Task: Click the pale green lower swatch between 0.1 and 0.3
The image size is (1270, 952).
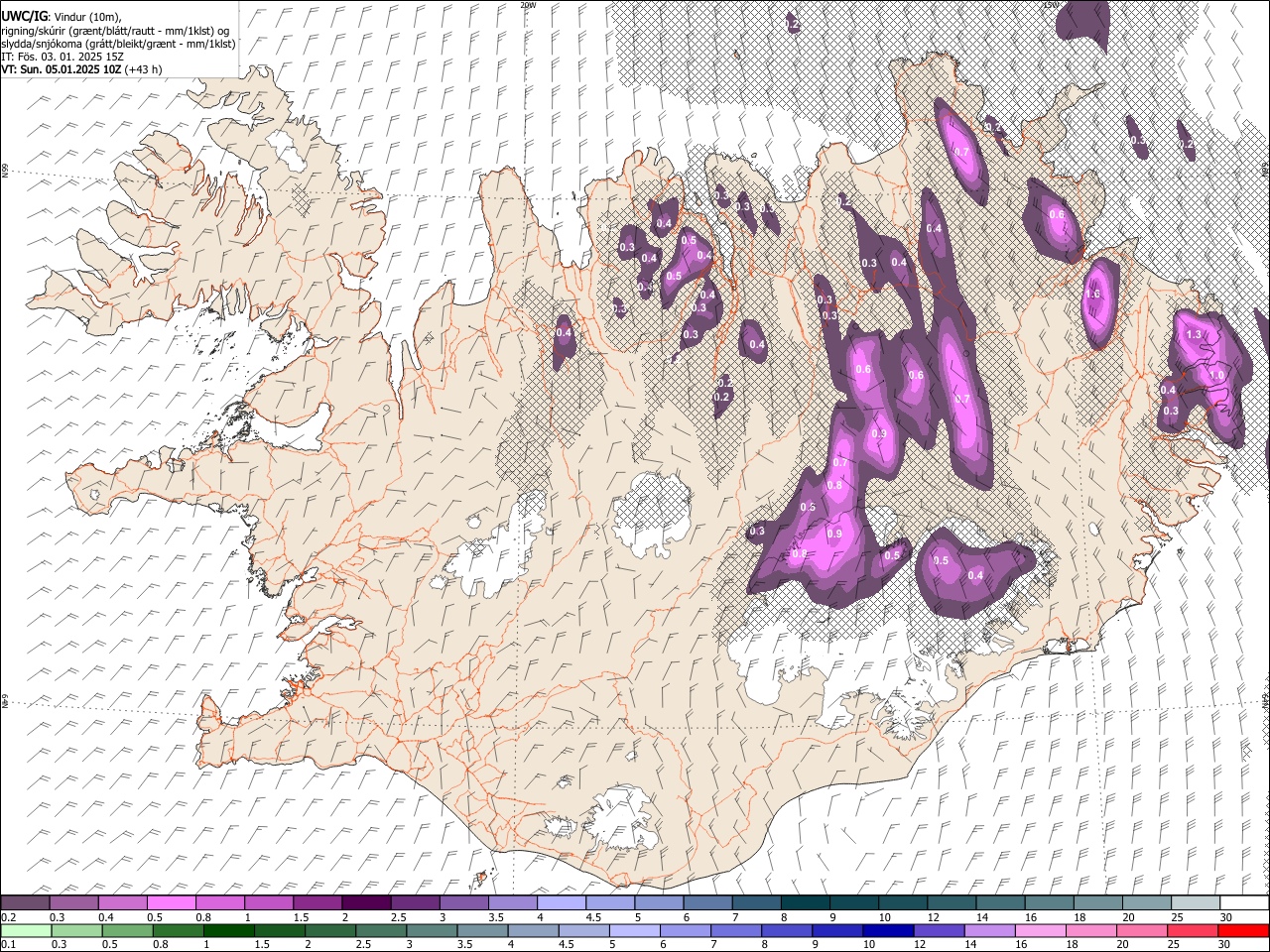Action: [x=25, y=931]
